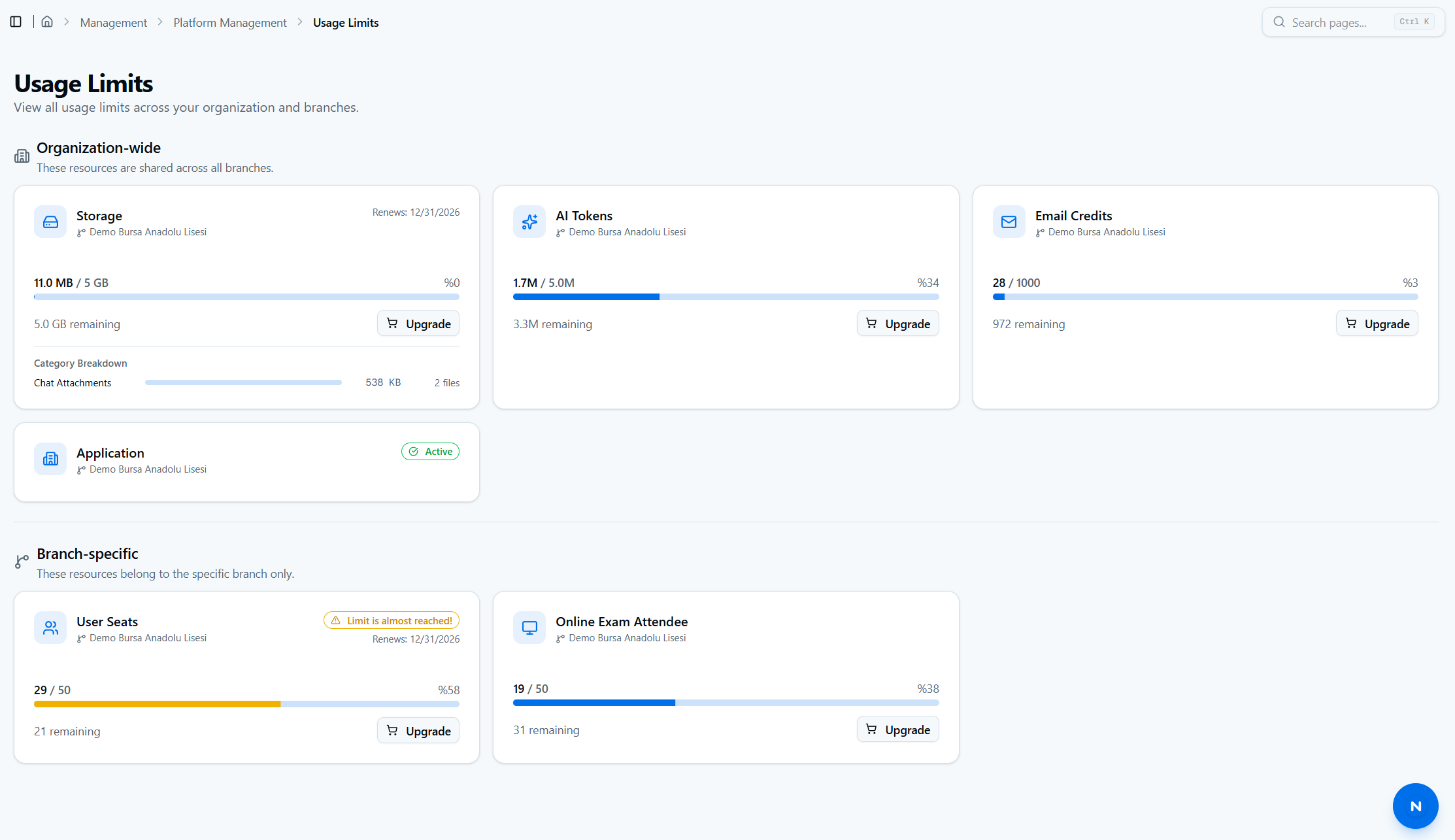Click the User Seats yellow progress bar
The width and height of the screenshot is (1455, 840).
coord(246,704)
